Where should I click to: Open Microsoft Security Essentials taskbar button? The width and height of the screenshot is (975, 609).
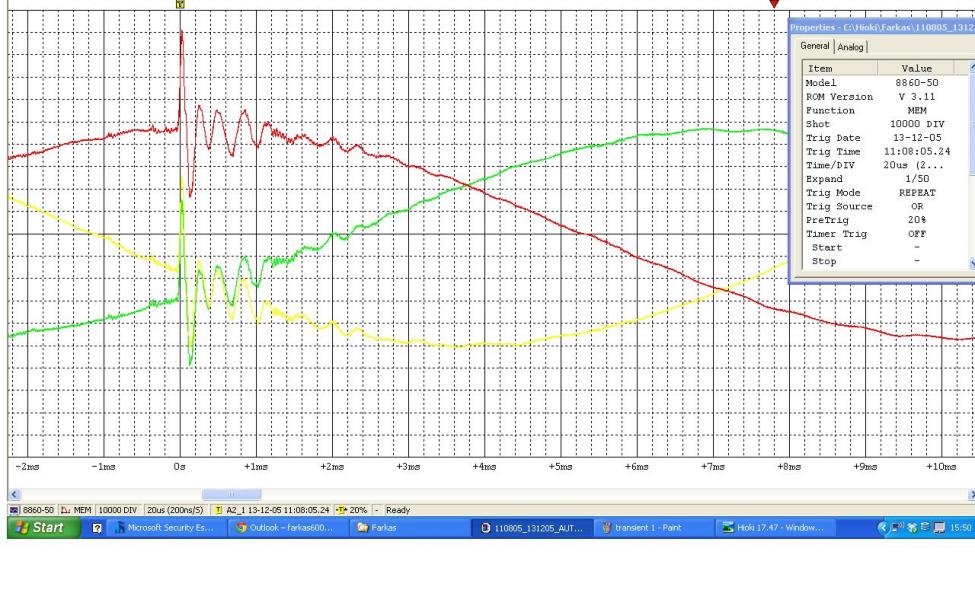[x=165, y=528]
